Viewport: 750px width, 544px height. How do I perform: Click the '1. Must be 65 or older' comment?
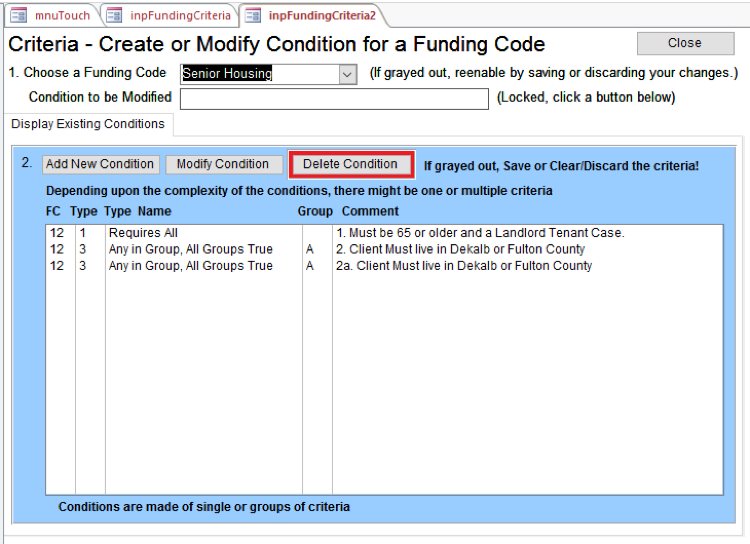(480, 233)
